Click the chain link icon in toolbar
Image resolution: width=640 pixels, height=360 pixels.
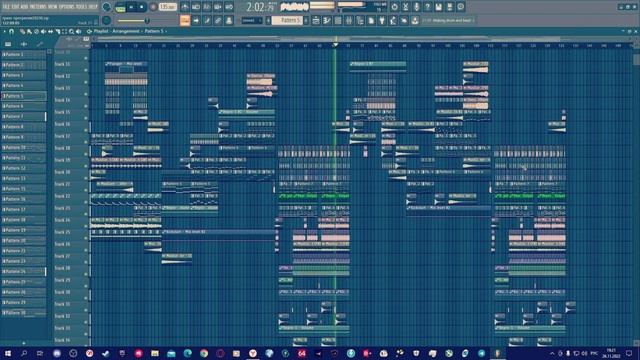pyautogui.click(x=218, y=20)
